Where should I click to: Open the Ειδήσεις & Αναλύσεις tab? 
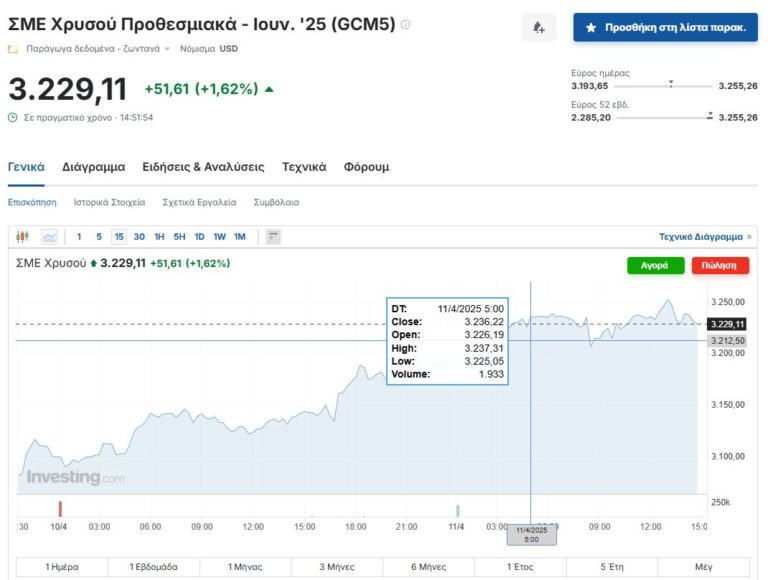pos(203,167)
